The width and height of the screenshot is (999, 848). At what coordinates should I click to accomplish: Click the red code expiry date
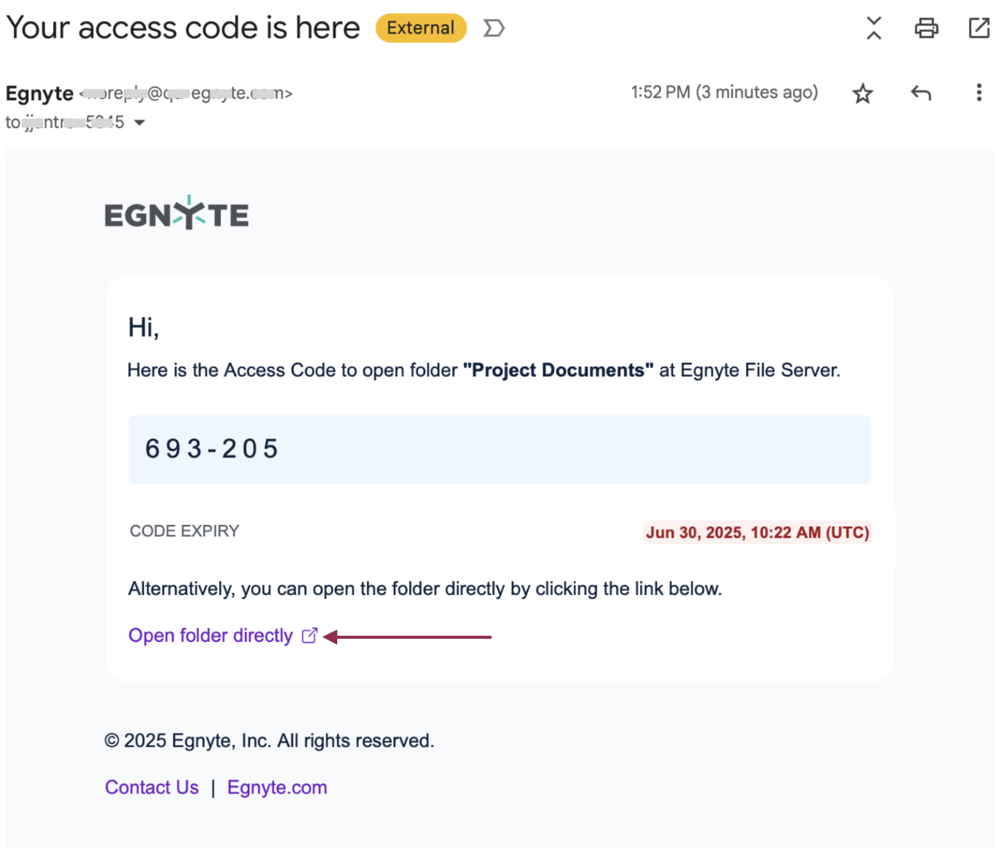[758, 533]
